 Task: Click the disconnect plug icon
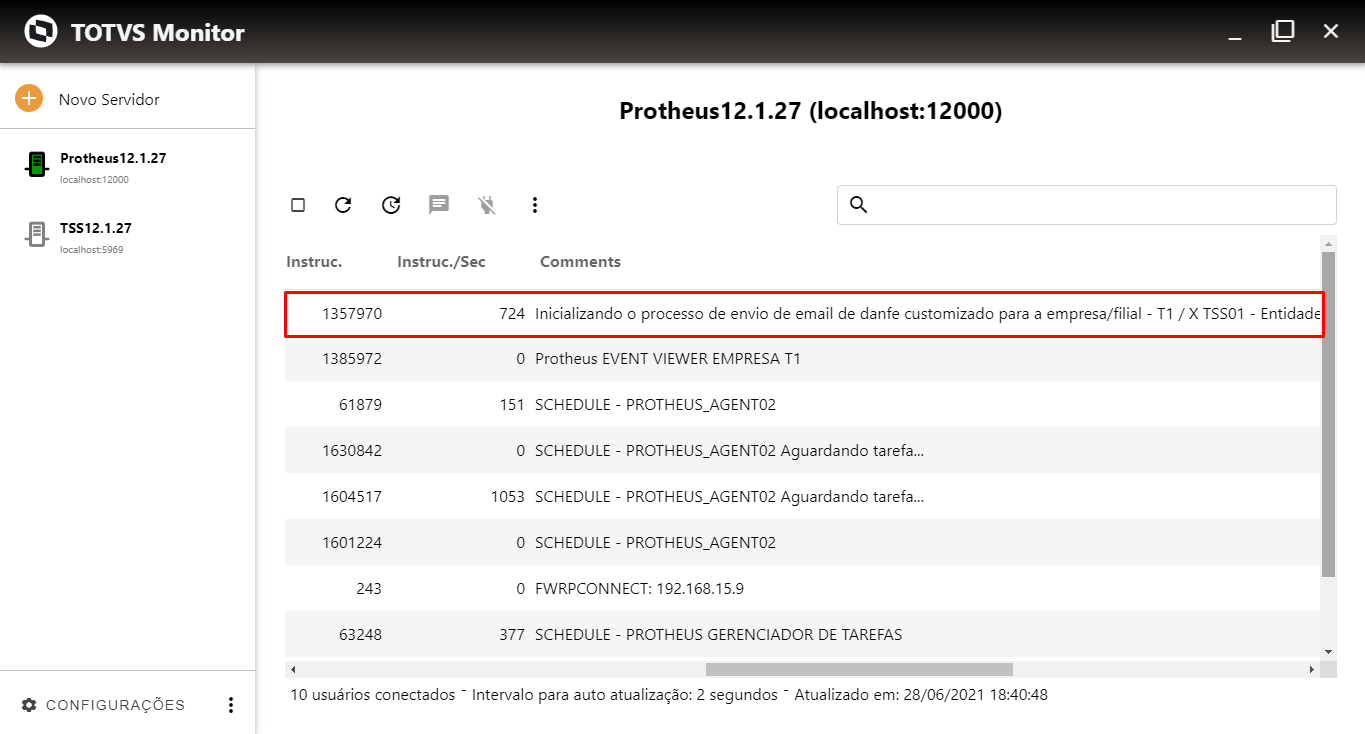pyautogui.click(x=487, y=205)
